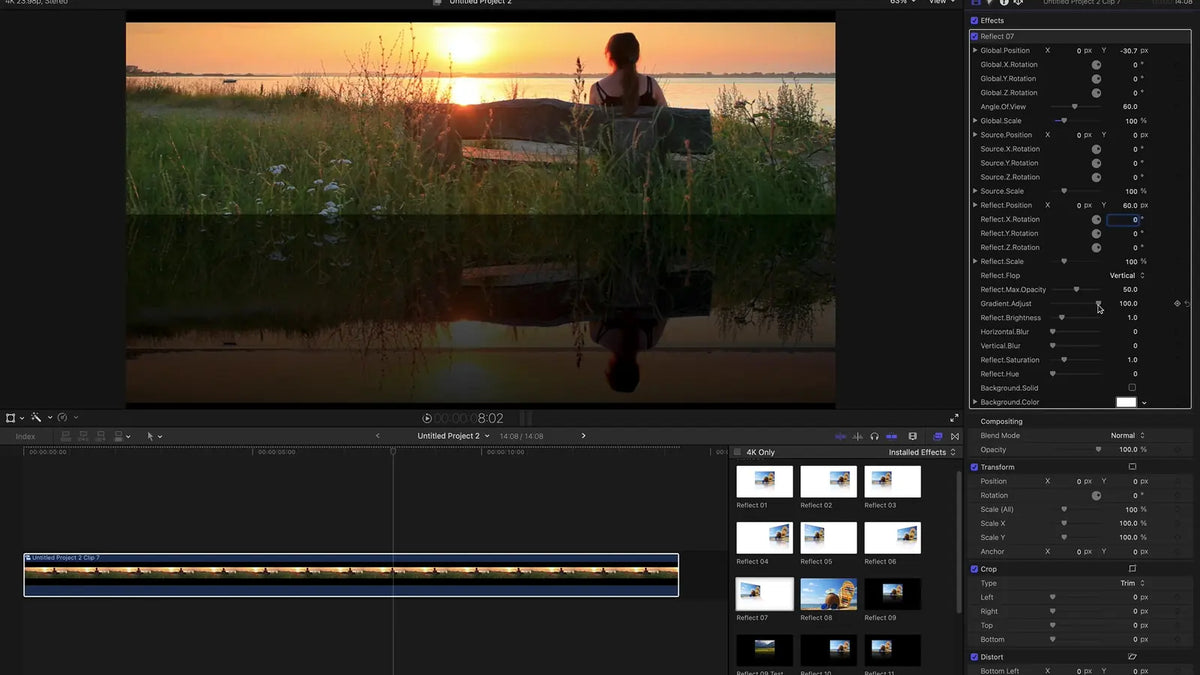The image size is (1200, 675).
Task: Open clip appearance filmstrip icon
Action: (x=914, y=436)
